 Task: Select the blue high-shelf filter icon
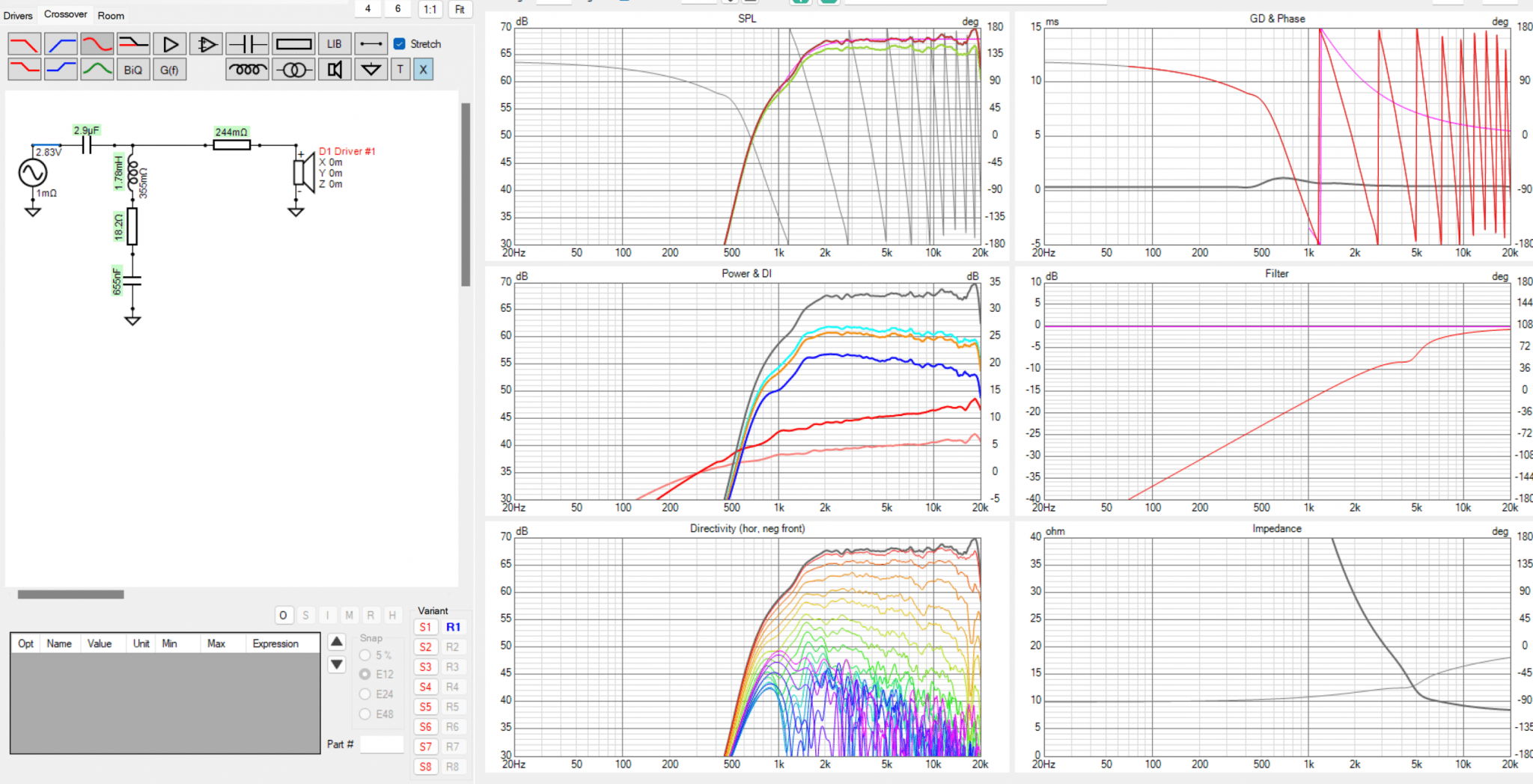coord(61,70)
